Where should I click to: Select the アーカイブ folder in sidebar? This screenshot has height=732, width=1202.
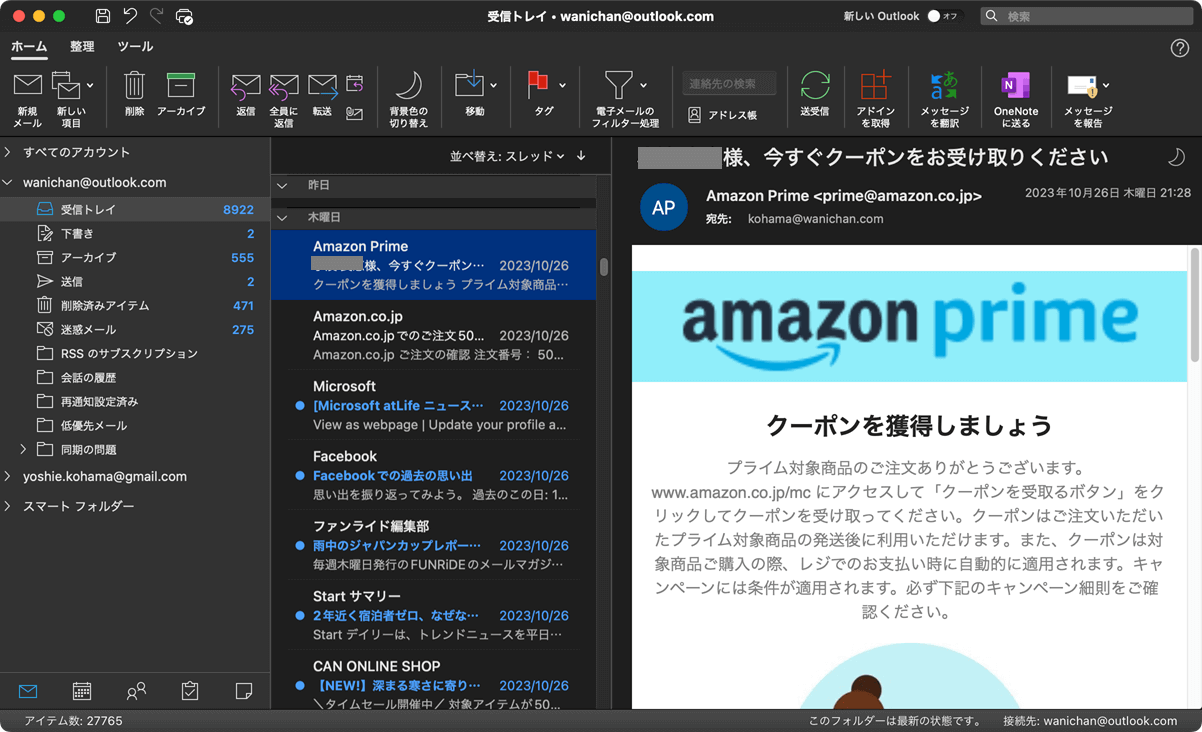[135, 258]
